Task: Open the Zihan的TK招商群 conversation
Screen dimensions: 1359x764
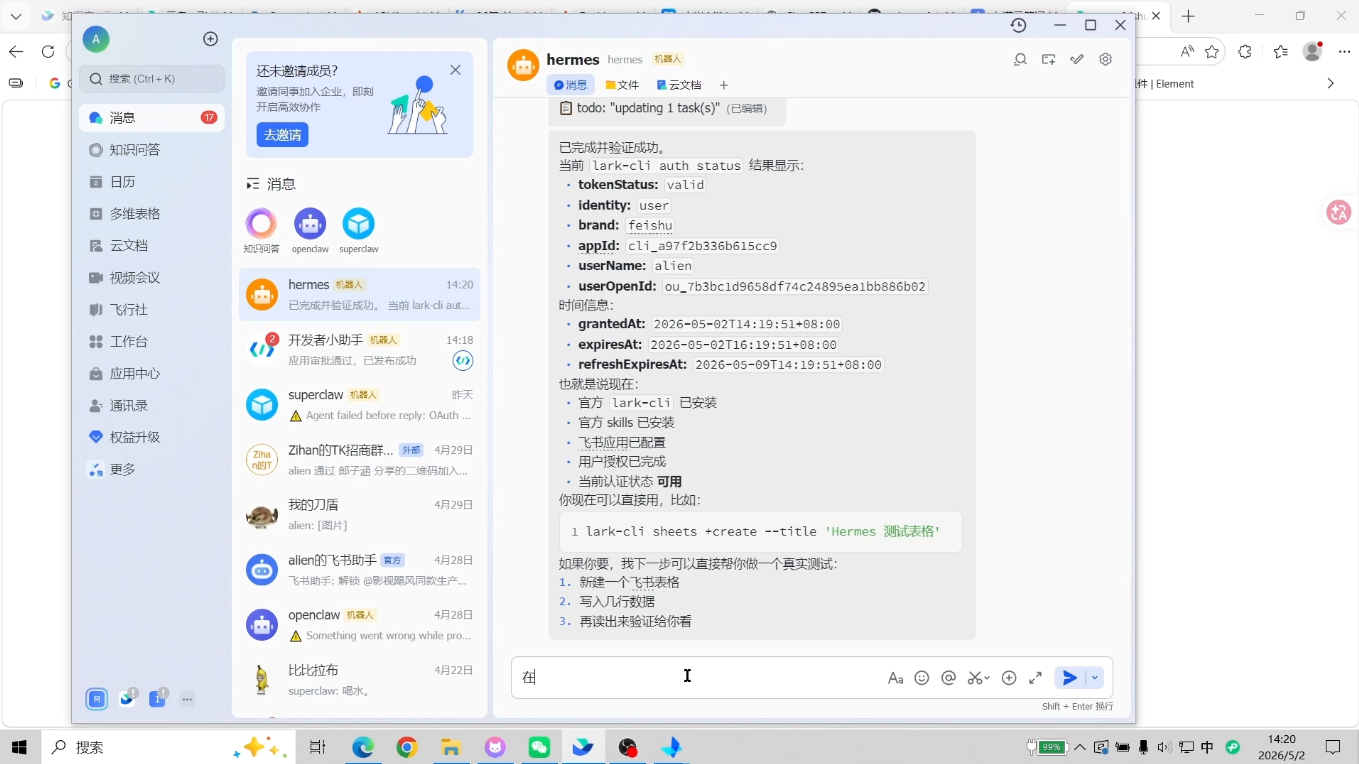Action: (x=359, y=460)
